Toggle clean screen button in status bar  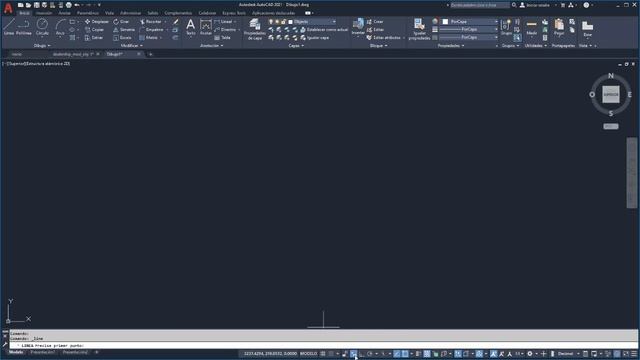626,354
